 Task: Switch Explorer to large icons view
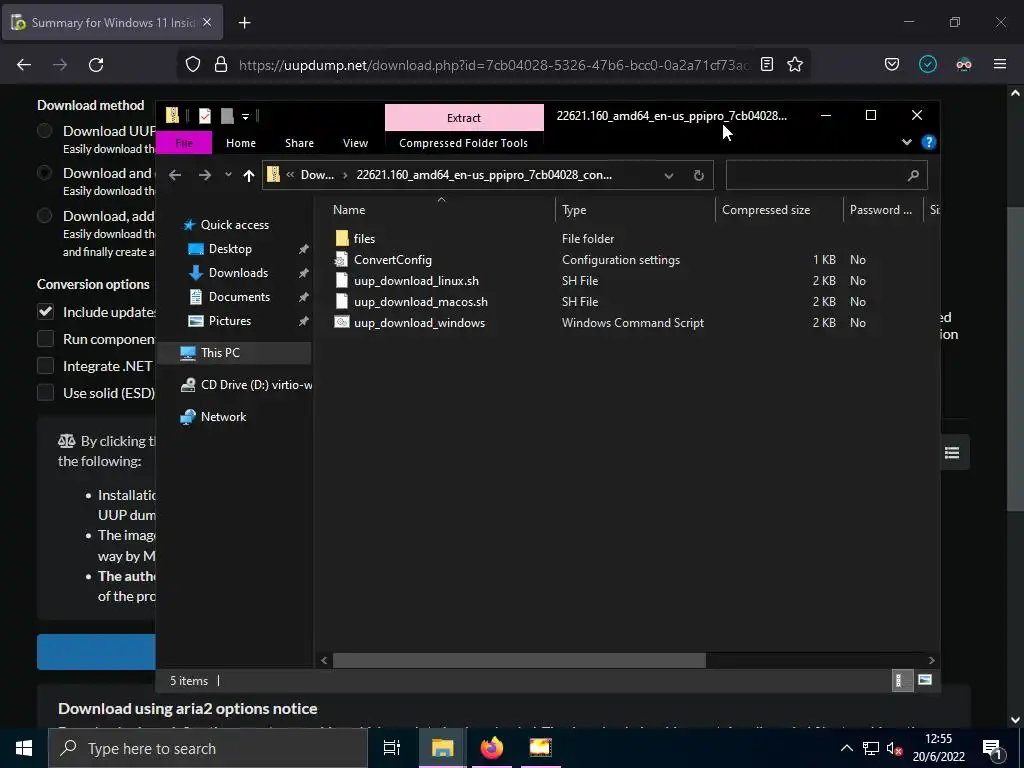pyautogui.click(x=925, y=680)
